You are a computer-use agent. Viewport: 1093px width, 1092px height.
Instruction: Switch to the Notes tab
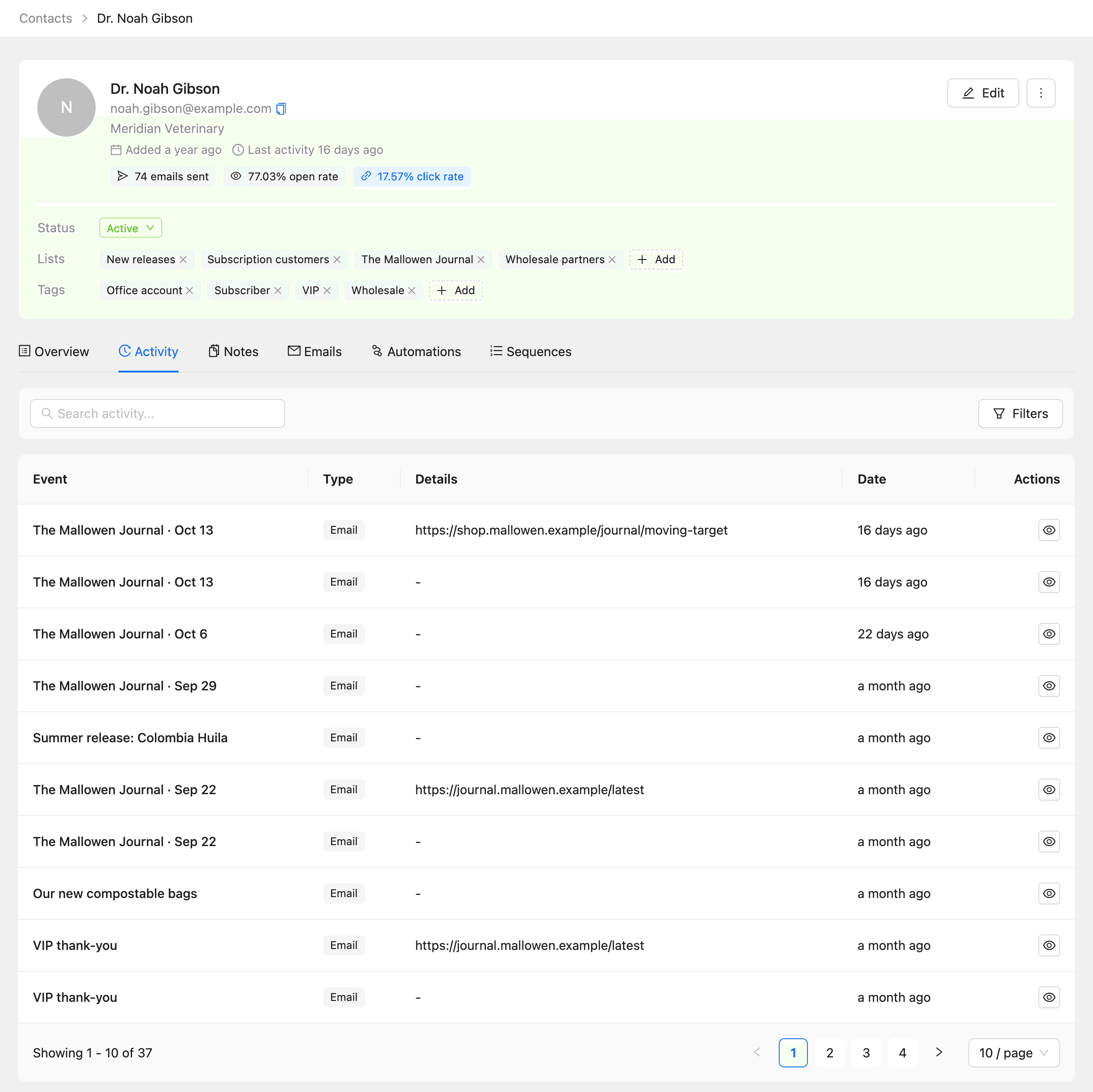tap(233, 352)
